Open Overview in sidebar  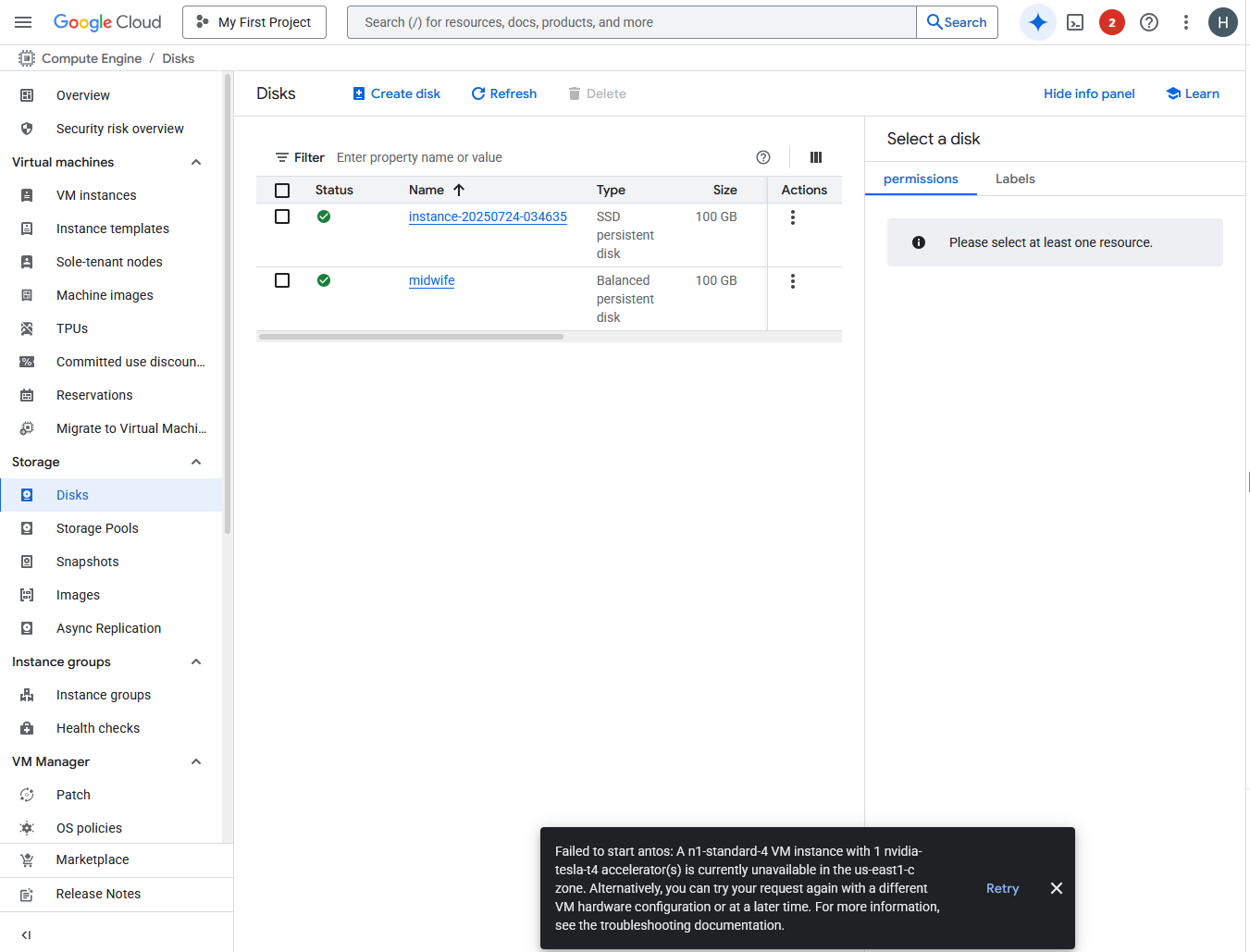pyautogui.click(x=111, y=95)
